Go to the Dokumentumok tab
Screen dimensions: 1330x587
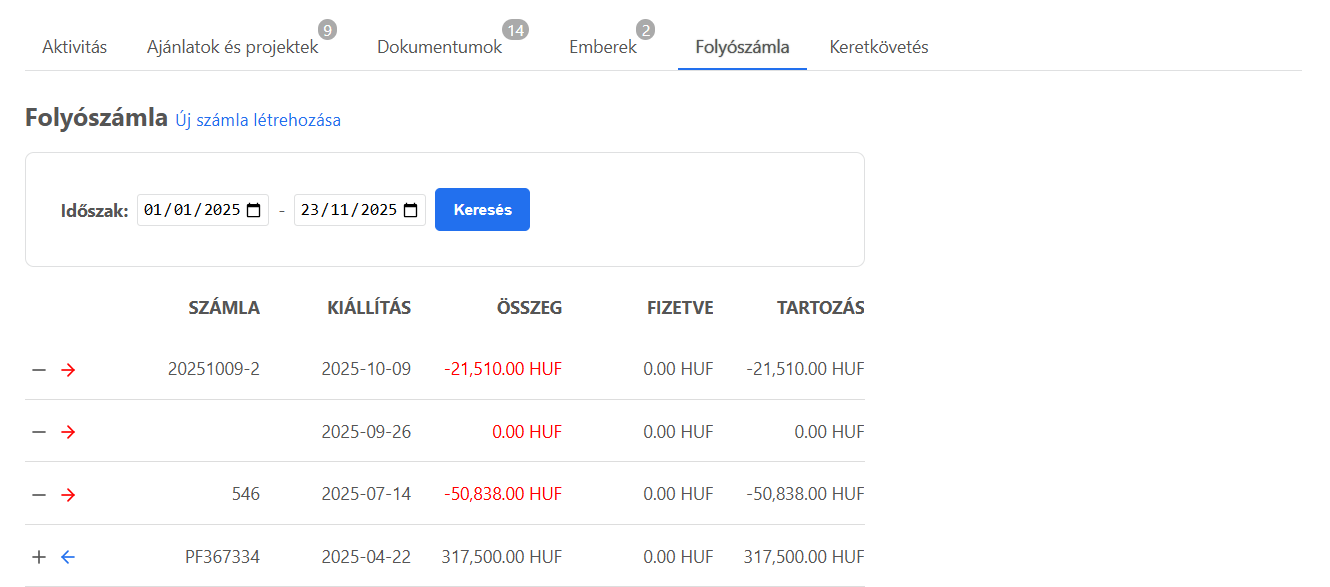439,47
